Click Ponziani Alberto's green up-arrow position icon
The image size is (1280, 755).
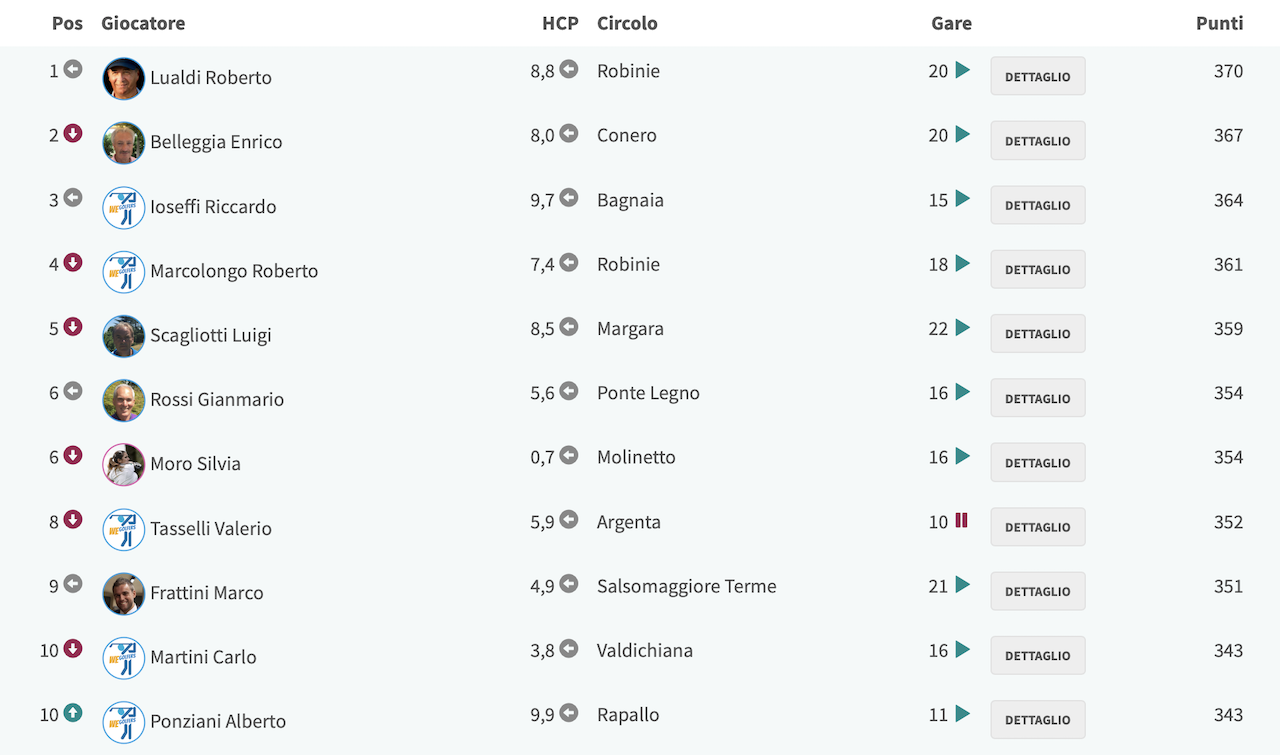(73, 713)
